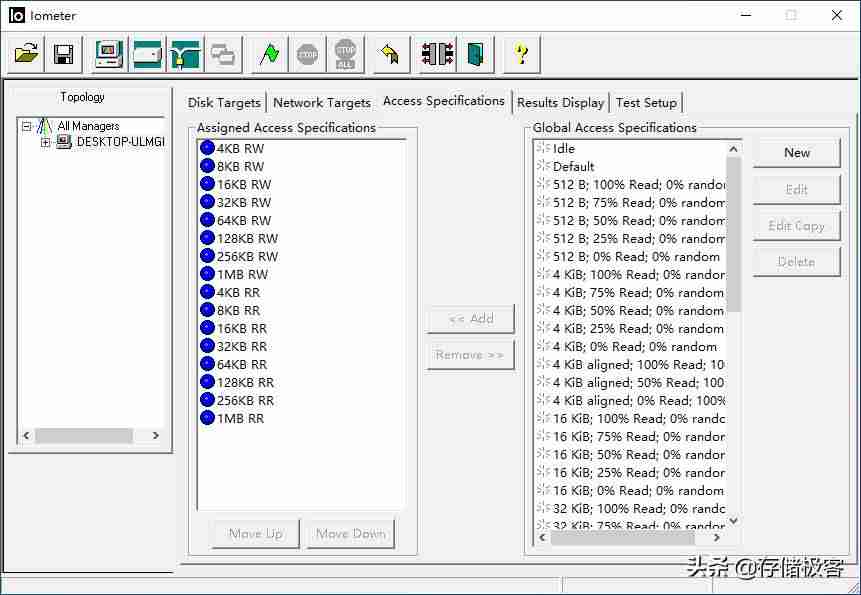
Task: Click Global list horizontal scroll left arrow
Action: point(543,538)
